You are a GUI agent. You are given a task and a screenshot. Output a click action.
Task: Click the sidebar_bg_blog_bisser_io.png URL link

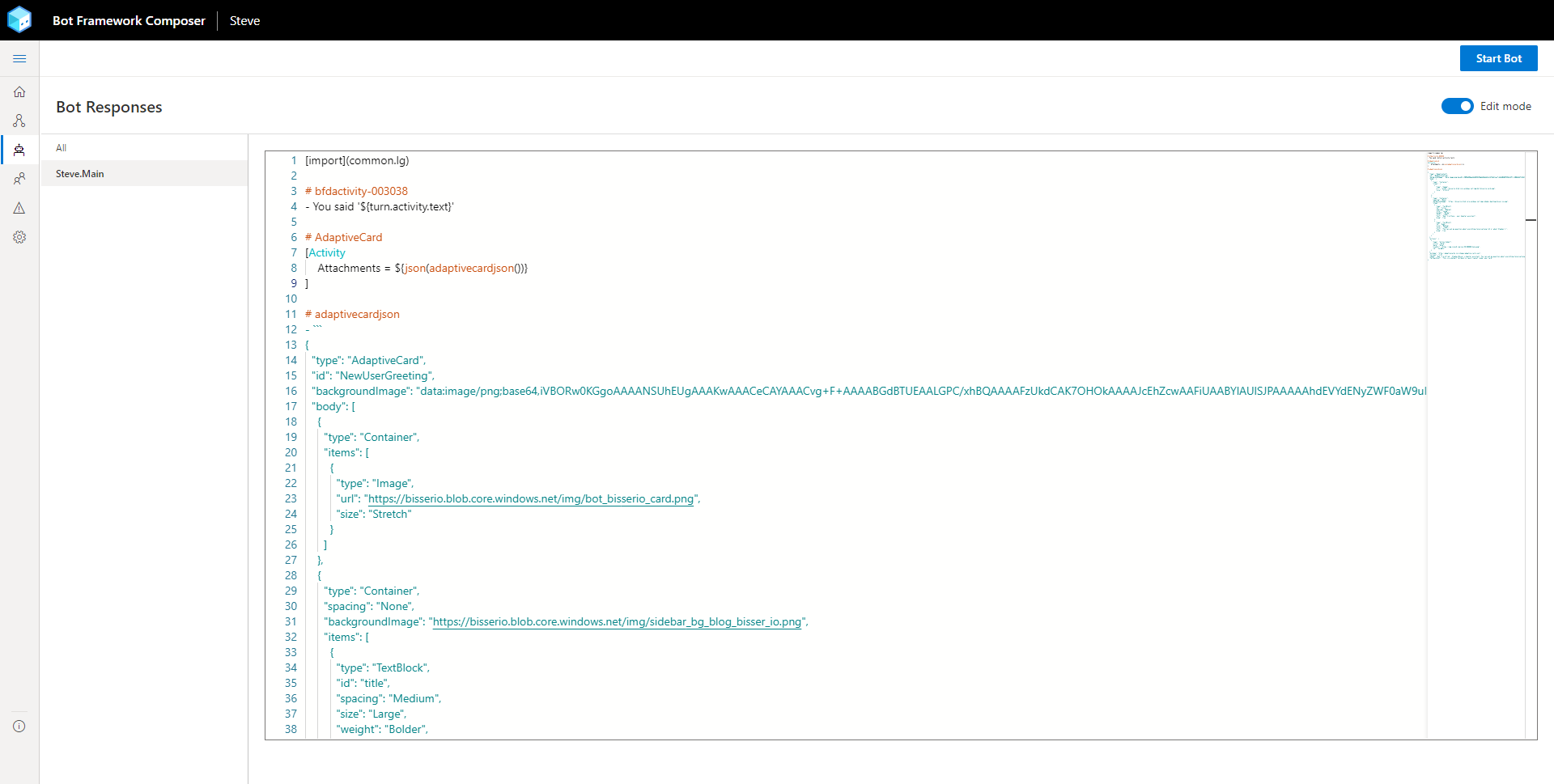coord(618,621)
